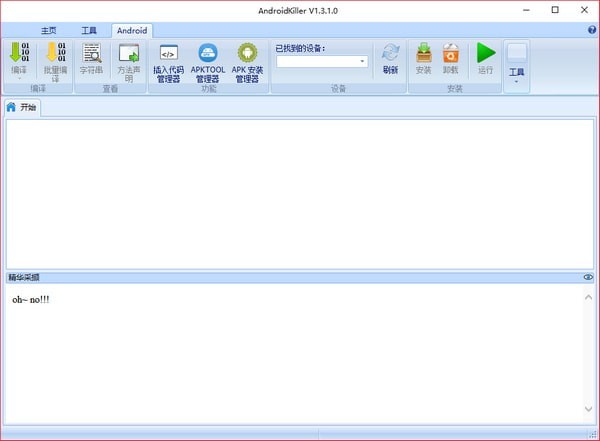Switch to the 主页 ribbon tab
The image size is (600, 441).
coord(48,30)
